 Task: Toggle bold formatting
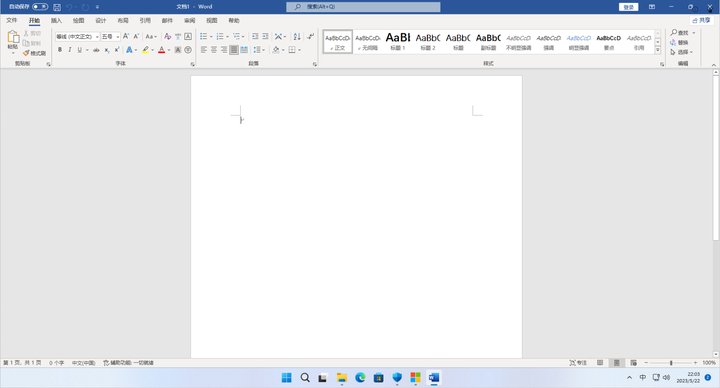[60, 50]
